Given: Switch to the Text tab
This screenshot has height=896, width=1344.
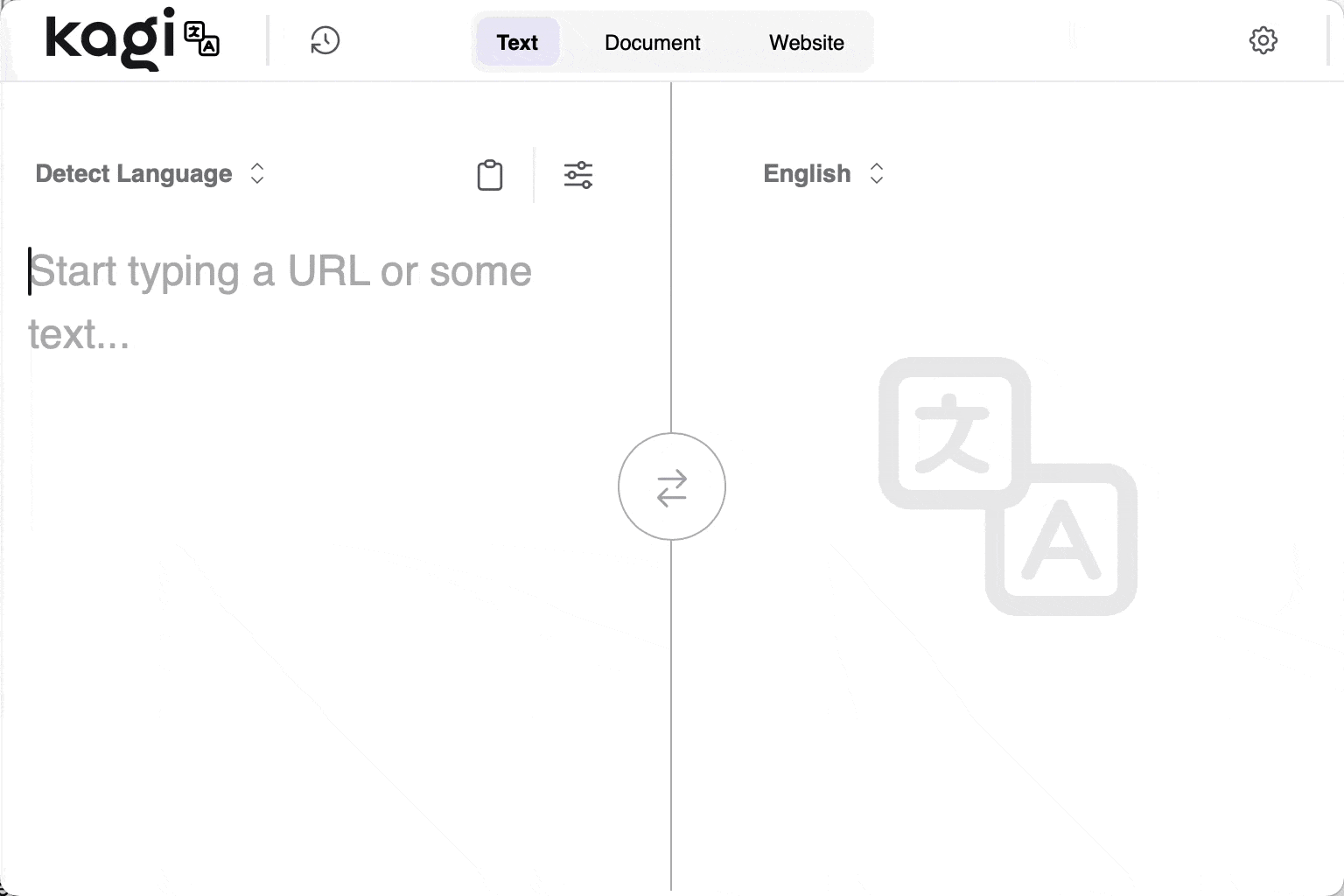Looking at the screenshot, I should click(517, 42).
